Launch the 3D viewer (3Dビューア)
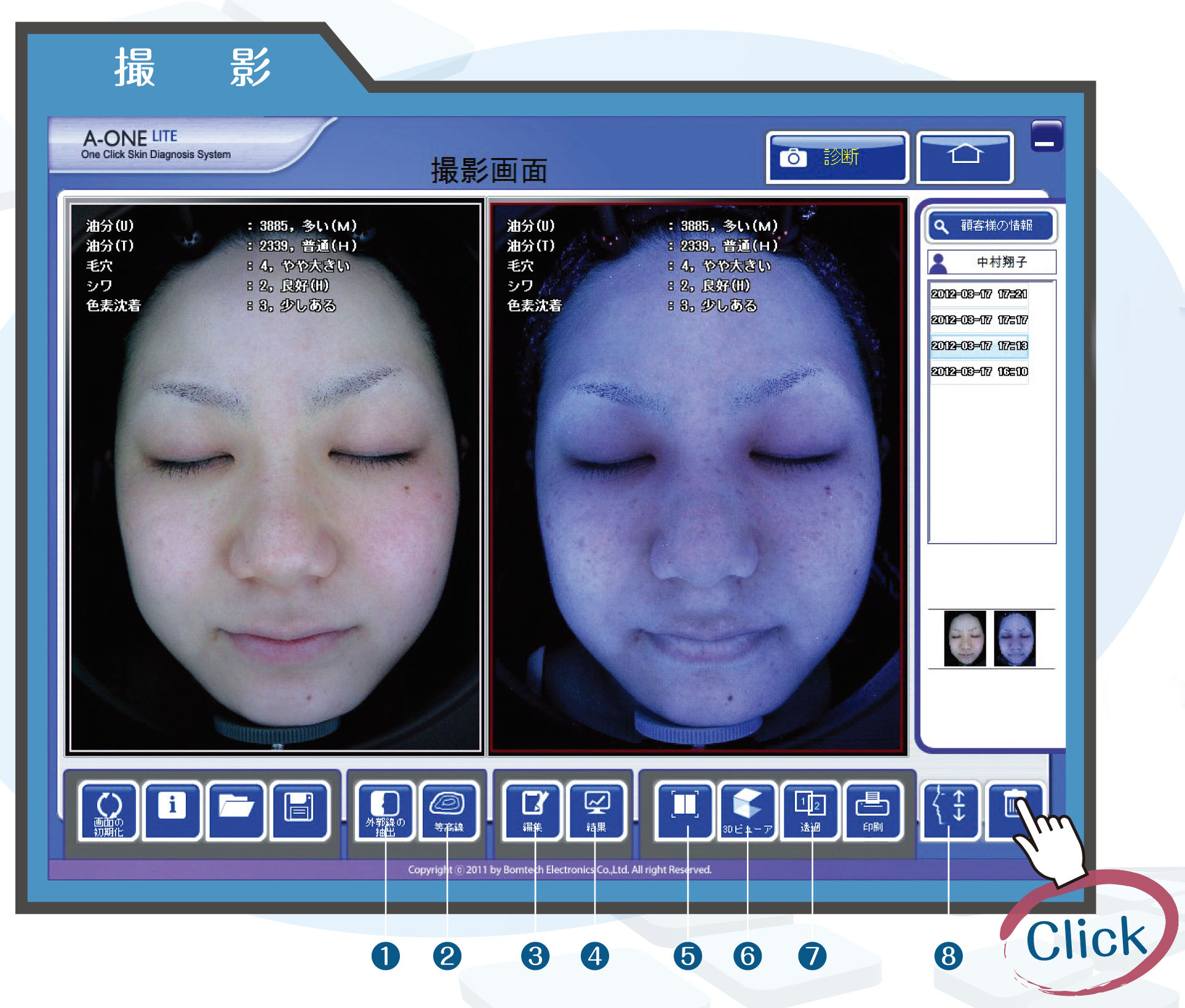The width and height of the screenshot is (1185, 1008). tap(748, 811)
